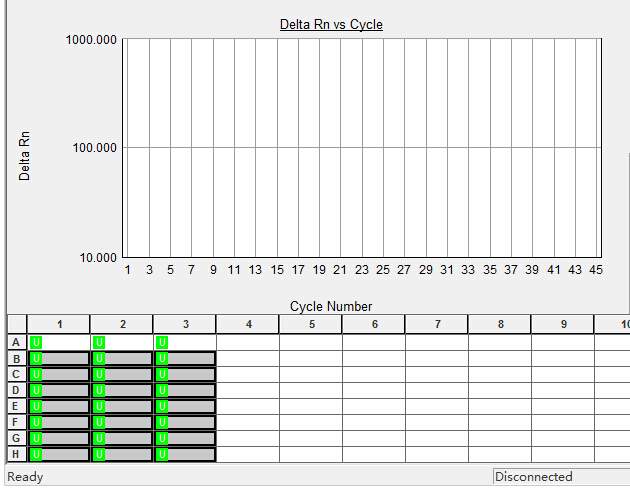Select plate column 7 header

pyautogui.click(x=437, y=324)
